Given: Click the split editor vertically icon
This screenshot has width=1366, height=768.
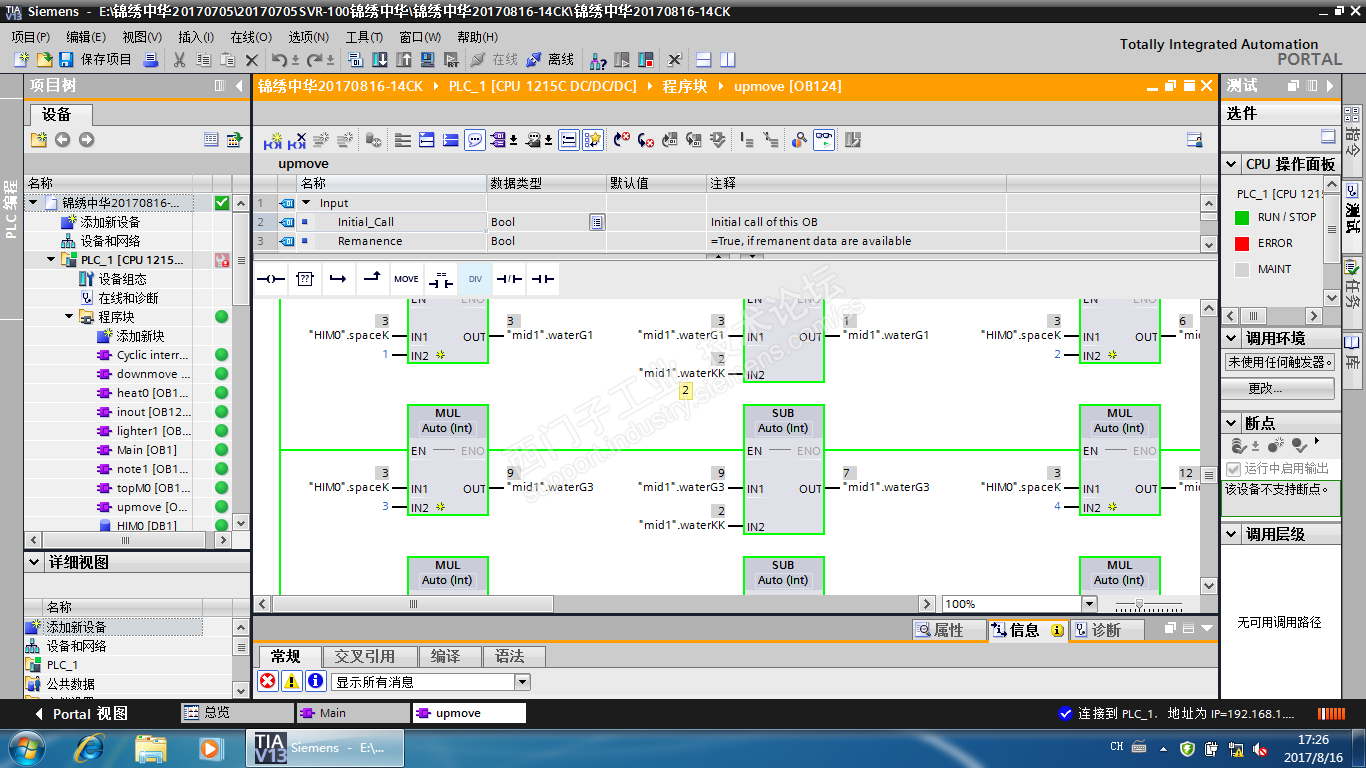Looking at the screenshot, I should [727, 59].
